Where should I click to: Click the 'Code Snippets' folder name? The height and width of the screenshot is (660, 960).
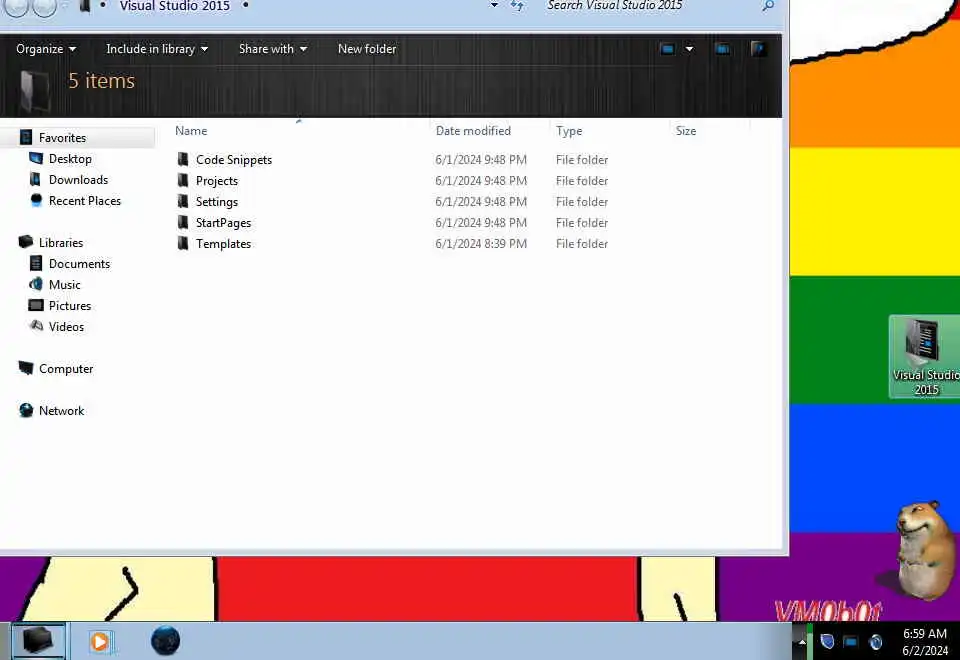pyautogui.click(x=234, y=160)
